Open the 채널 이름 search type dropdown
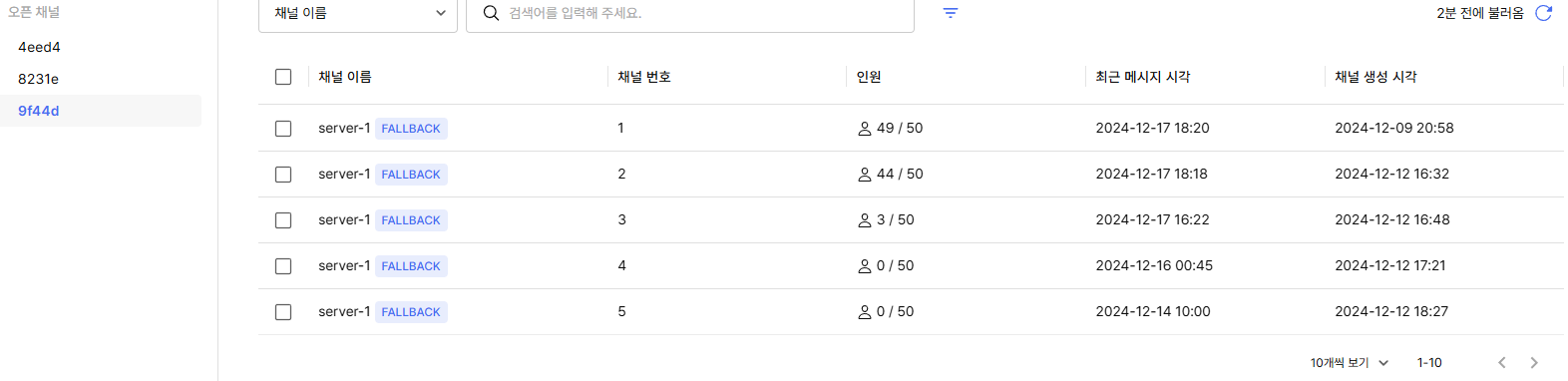Viewport: 1568px width, 381px height. point(358,13)
